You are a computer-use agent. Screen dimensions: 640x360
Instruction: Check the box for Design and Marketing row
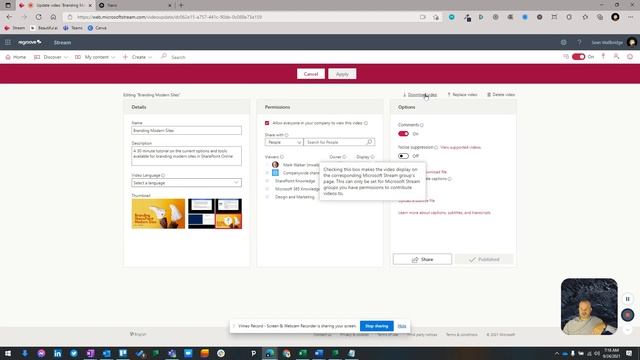[x=267, y=197]
